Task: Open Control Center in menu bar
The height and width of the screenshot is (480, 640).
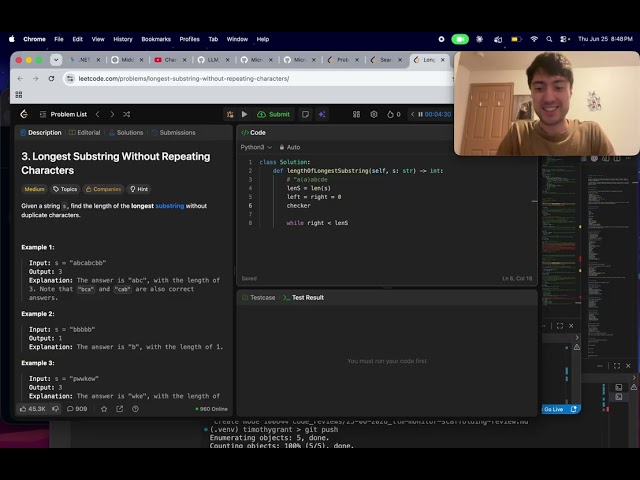Action: [565, 39]
